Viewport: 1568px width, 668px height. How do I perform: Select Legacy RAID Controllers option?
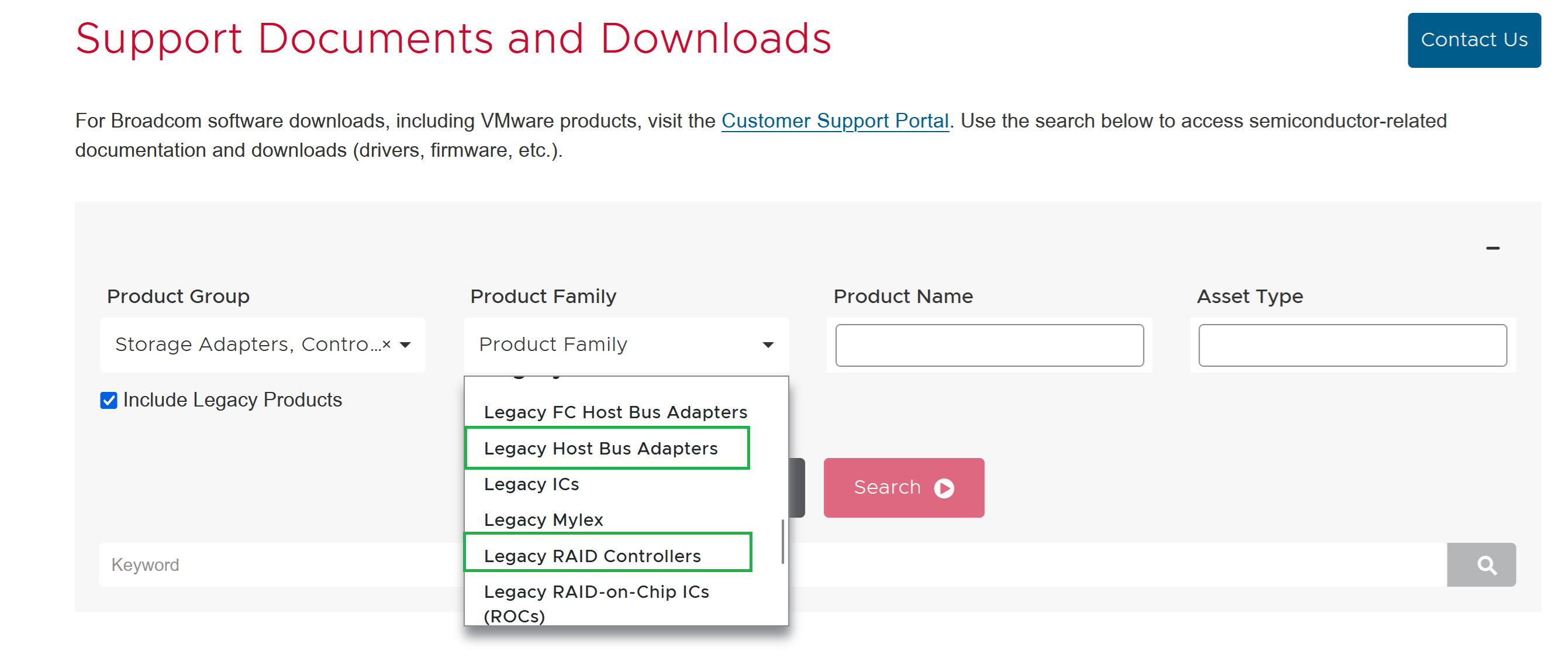(x=592, y=556)
